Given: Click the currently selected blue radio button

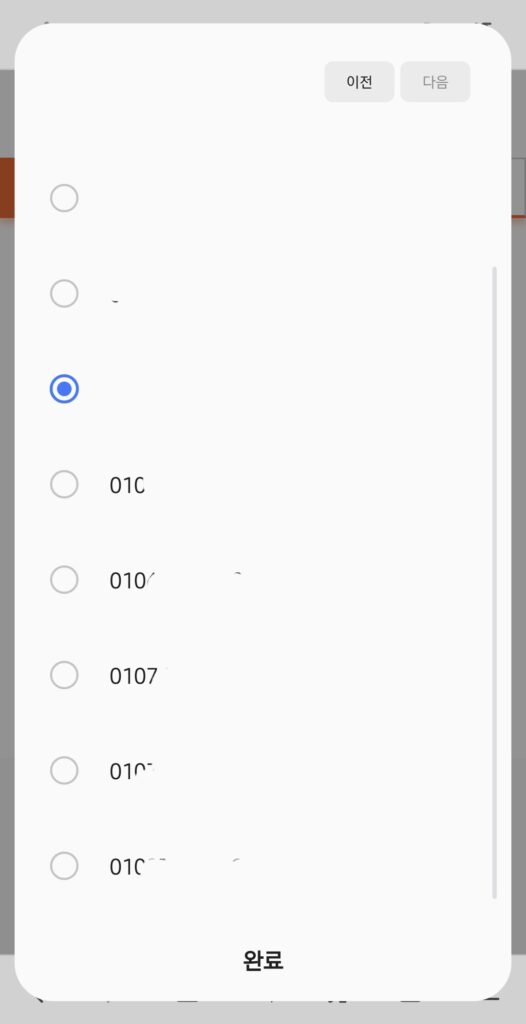Looking at the screenshot, I should coord(64,389).
